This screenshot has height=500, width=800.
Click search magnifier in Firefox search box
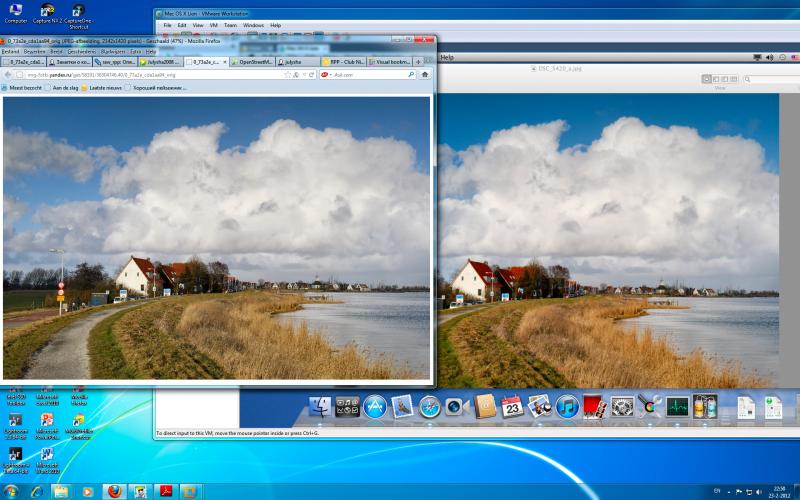411,74
